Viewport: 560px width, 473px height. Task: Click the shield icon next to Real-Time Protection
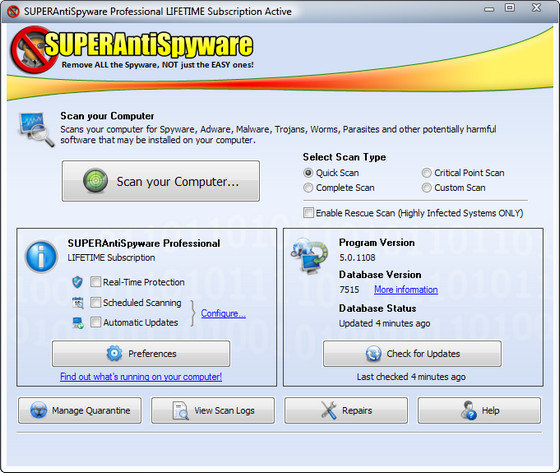click(x=77, y=282)
